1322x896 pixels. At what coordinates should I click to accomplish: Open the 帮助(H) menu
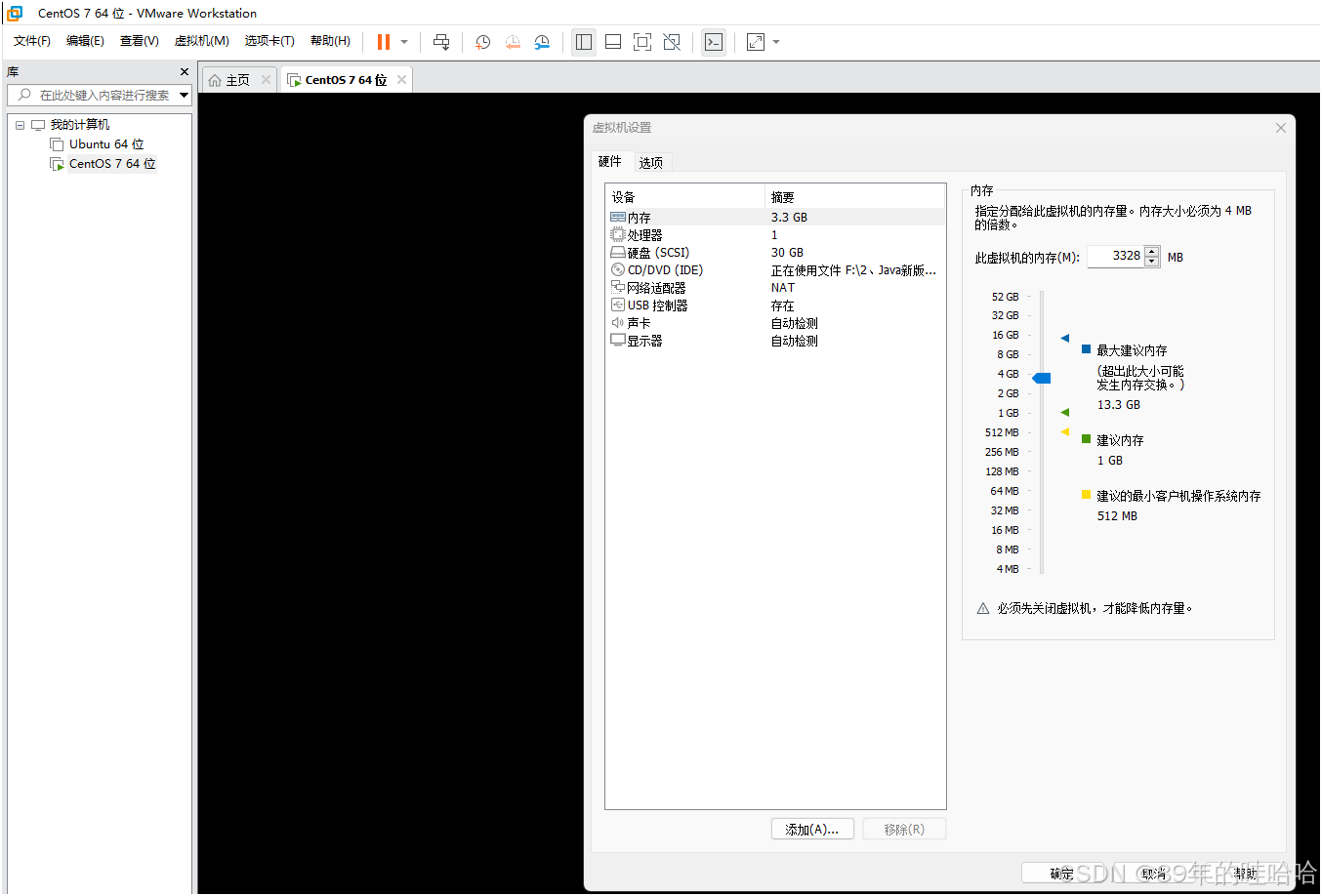330,41
